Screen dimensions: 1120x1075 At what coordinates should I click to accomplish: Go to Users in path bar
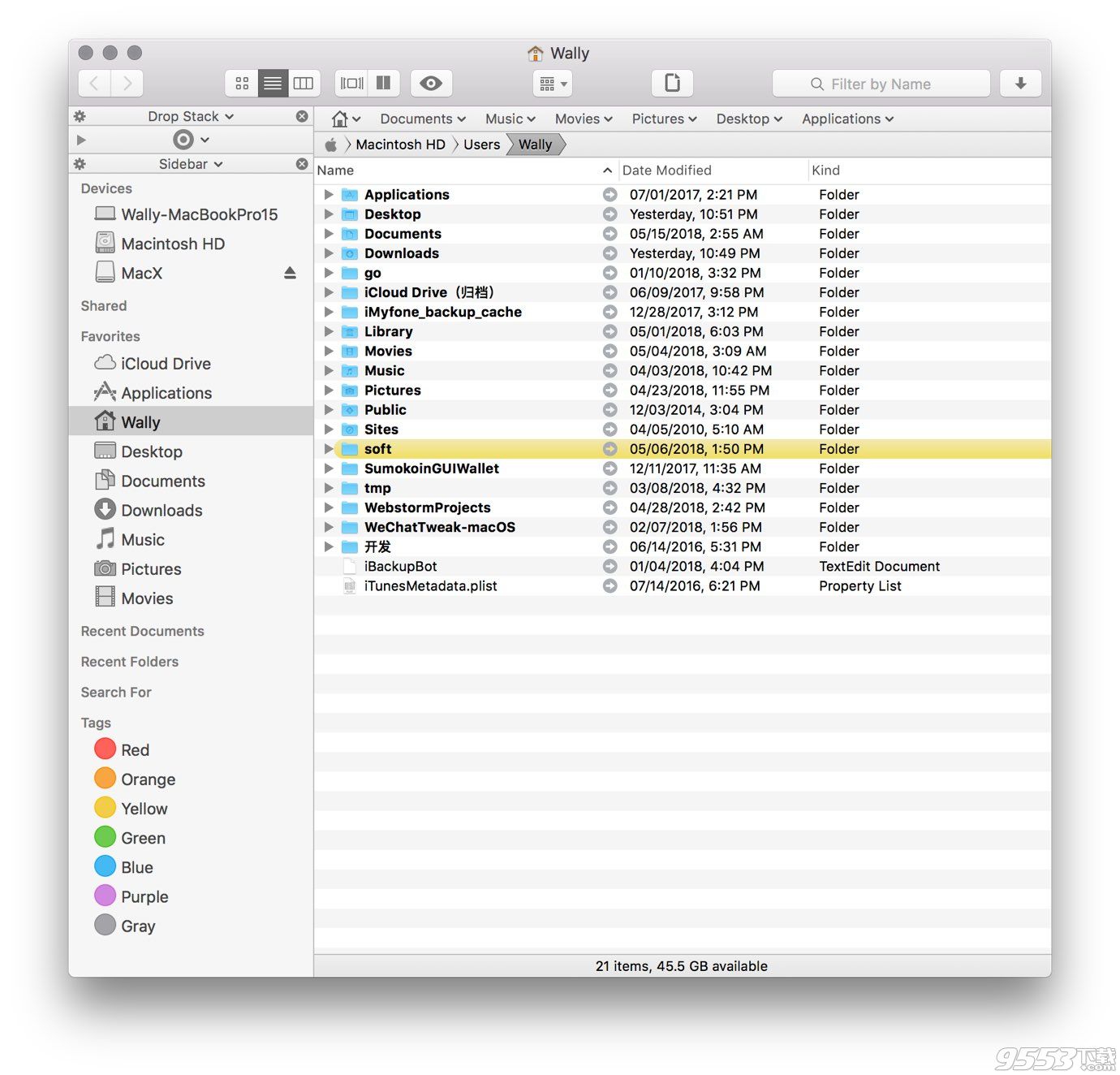[481, 145]
